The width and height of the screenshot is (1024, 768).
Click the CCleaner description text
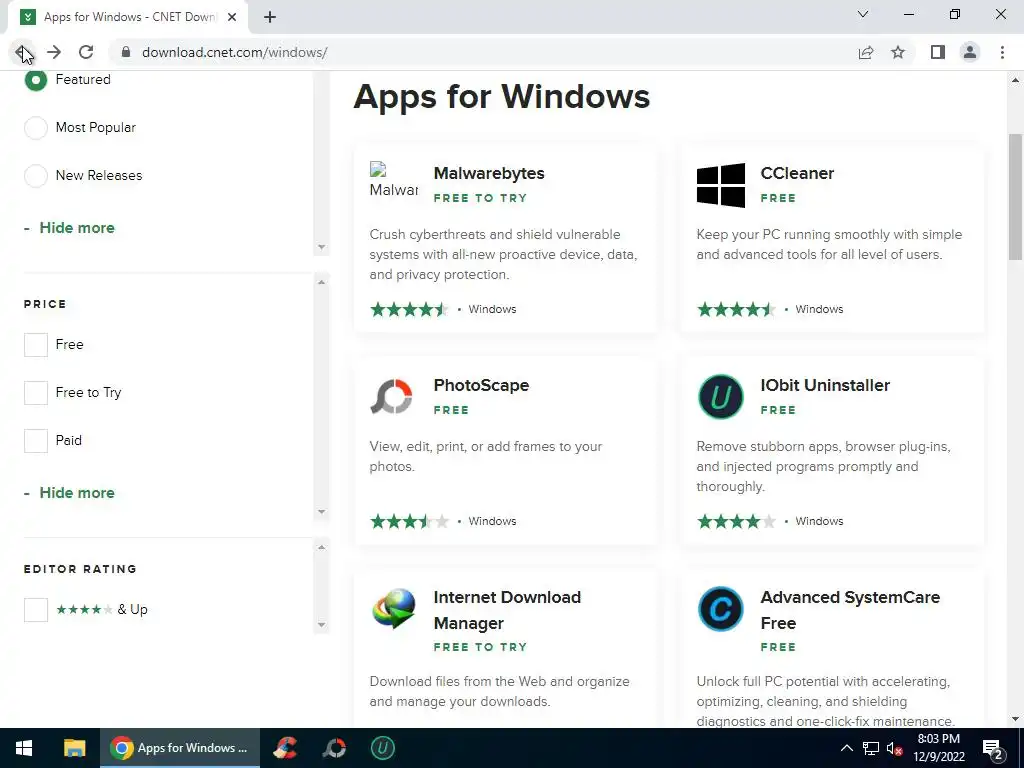[x=829, y=244]
